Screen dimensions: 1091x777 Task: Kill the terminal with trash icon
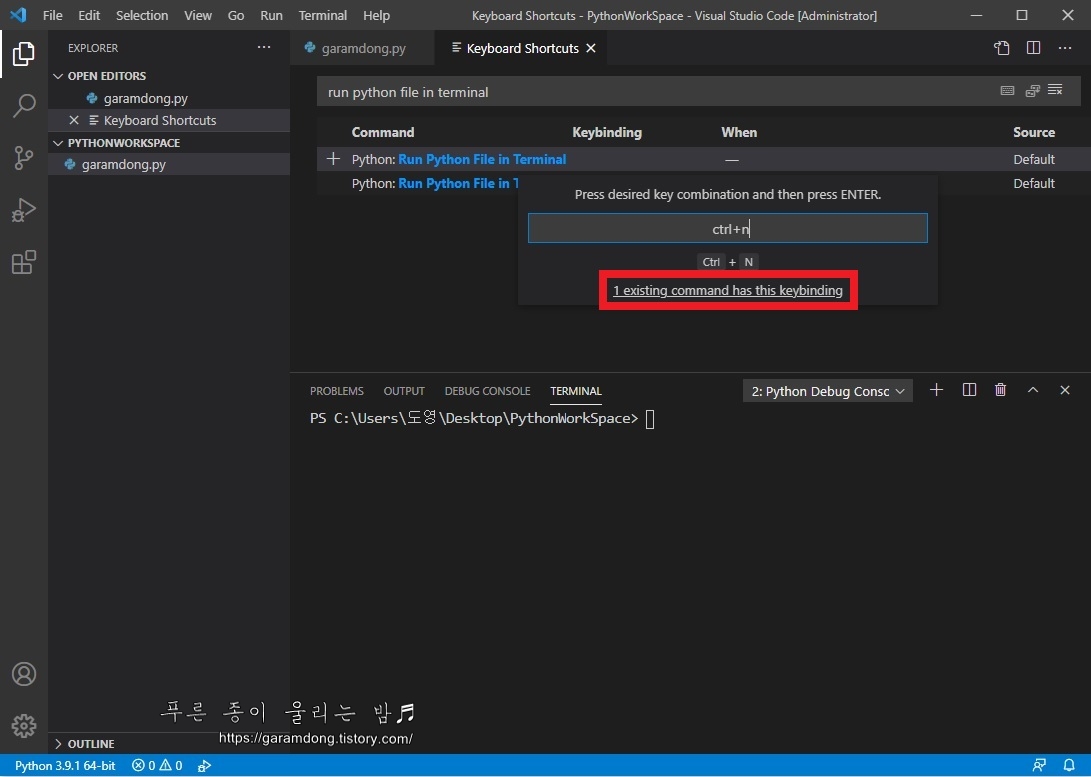tap(1001, 390)
